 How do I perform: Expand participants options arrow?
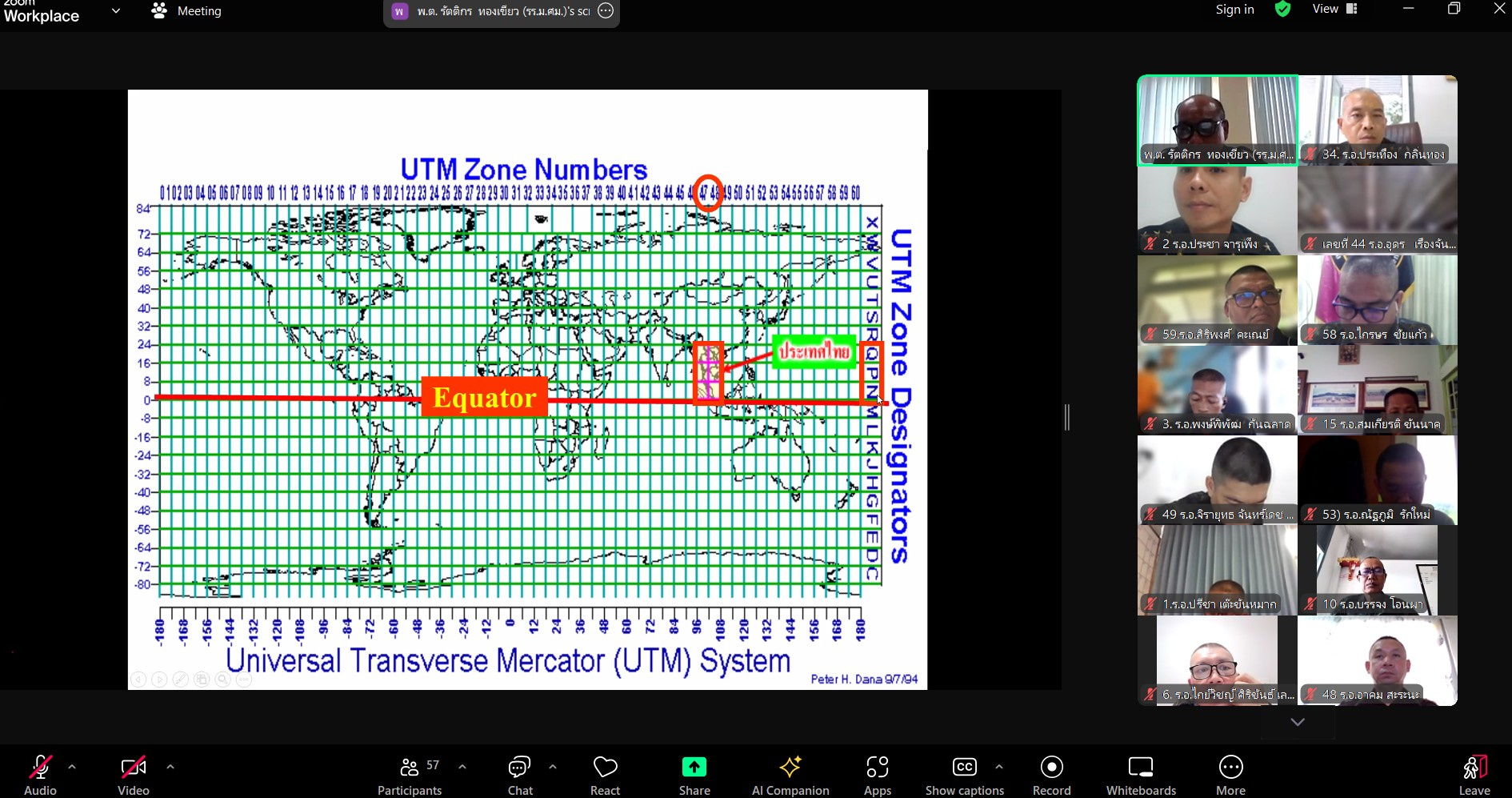(x=462, y=767)
